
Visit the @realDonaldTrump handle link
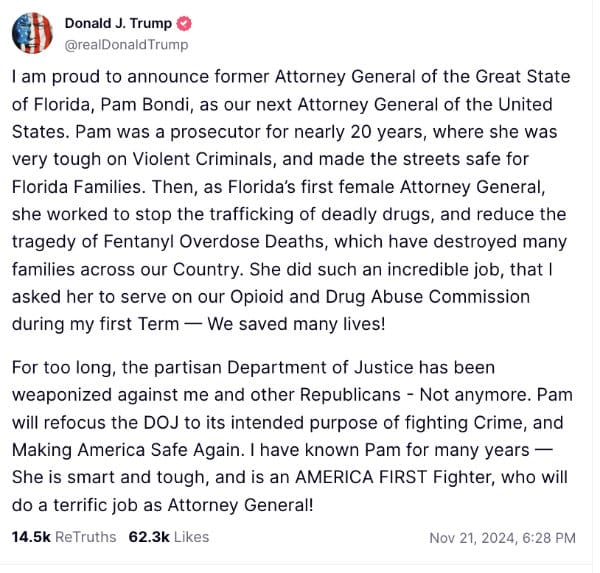126,45
